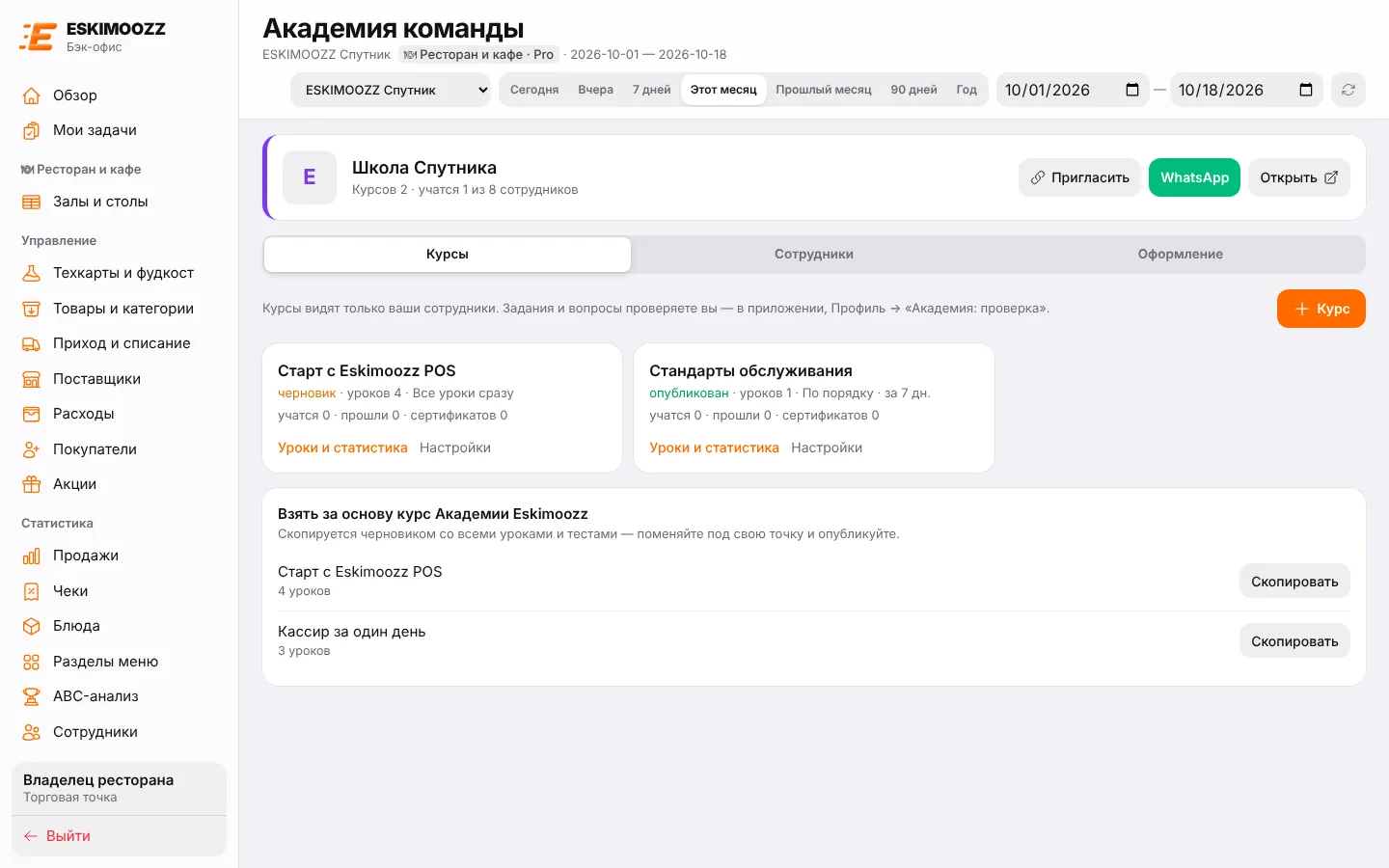Viewport: 1389px width, 868px height.
Task: Add a course with the Курс button
Action: coord(1321,309)
